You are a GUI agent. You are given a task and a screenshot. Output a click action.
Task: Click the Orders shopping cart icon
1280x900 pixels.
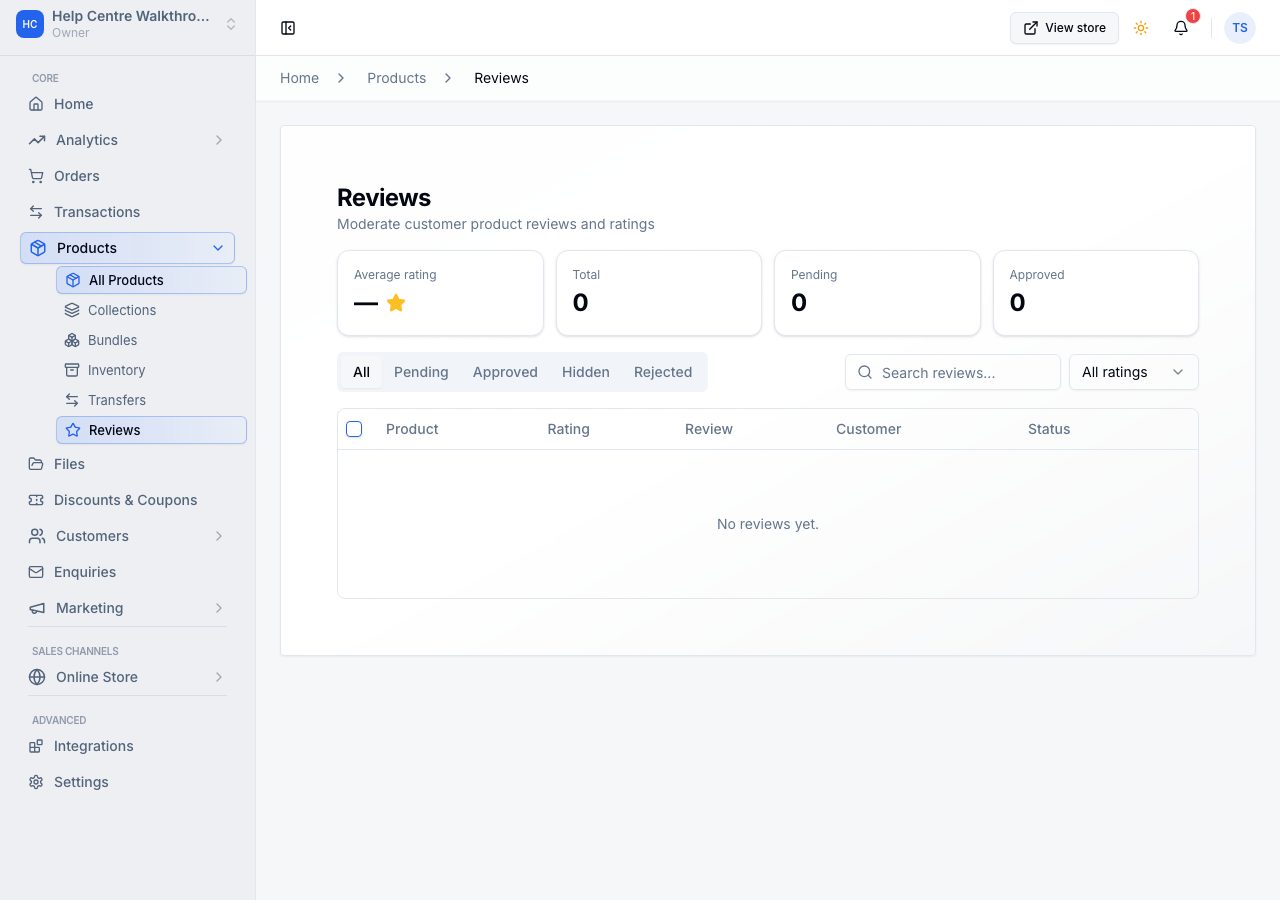coord(36,176)
